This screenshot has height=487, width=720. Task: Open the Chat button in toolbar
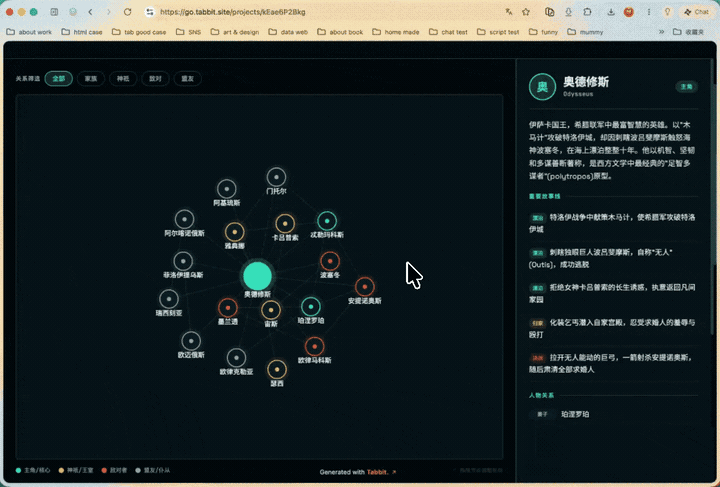click(696, 12)
